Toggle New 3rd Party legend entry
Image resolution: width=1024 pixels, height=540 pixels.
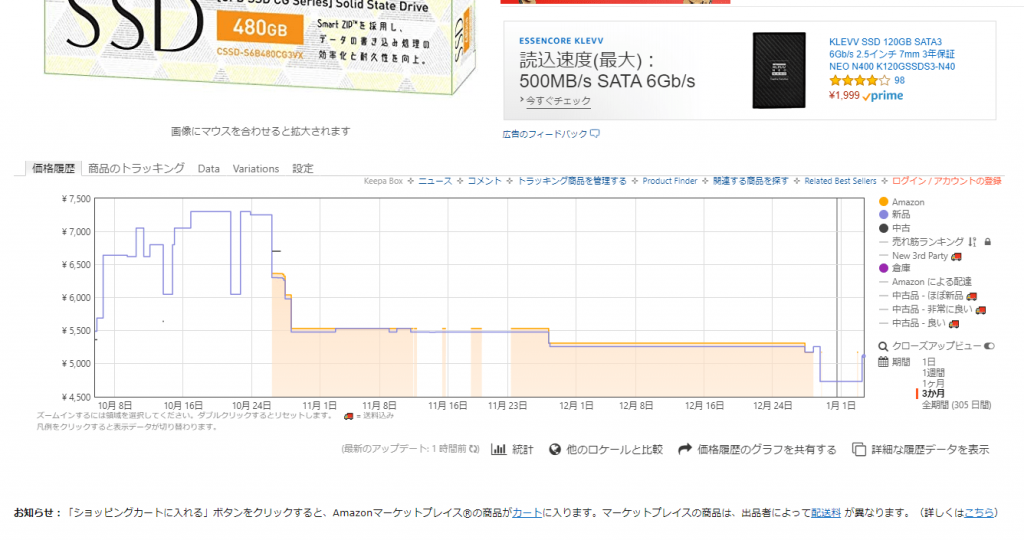point(914,256)
